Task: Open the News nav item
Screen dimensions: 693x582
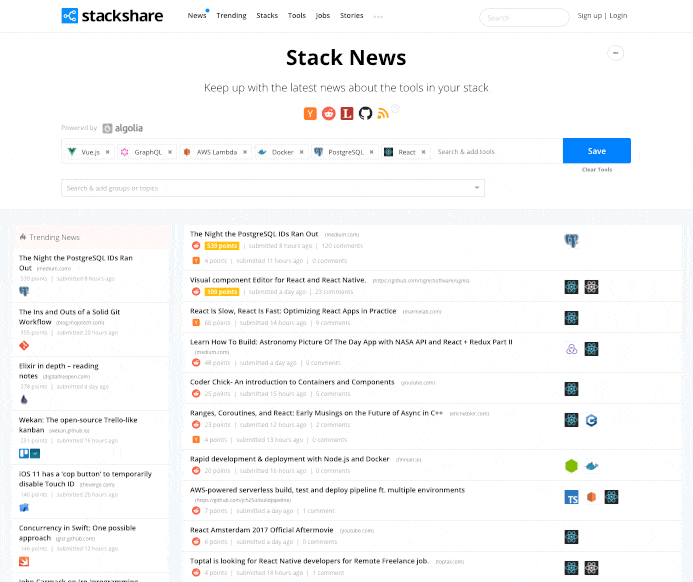Action: pyautogui.click(x=197, y=15)
